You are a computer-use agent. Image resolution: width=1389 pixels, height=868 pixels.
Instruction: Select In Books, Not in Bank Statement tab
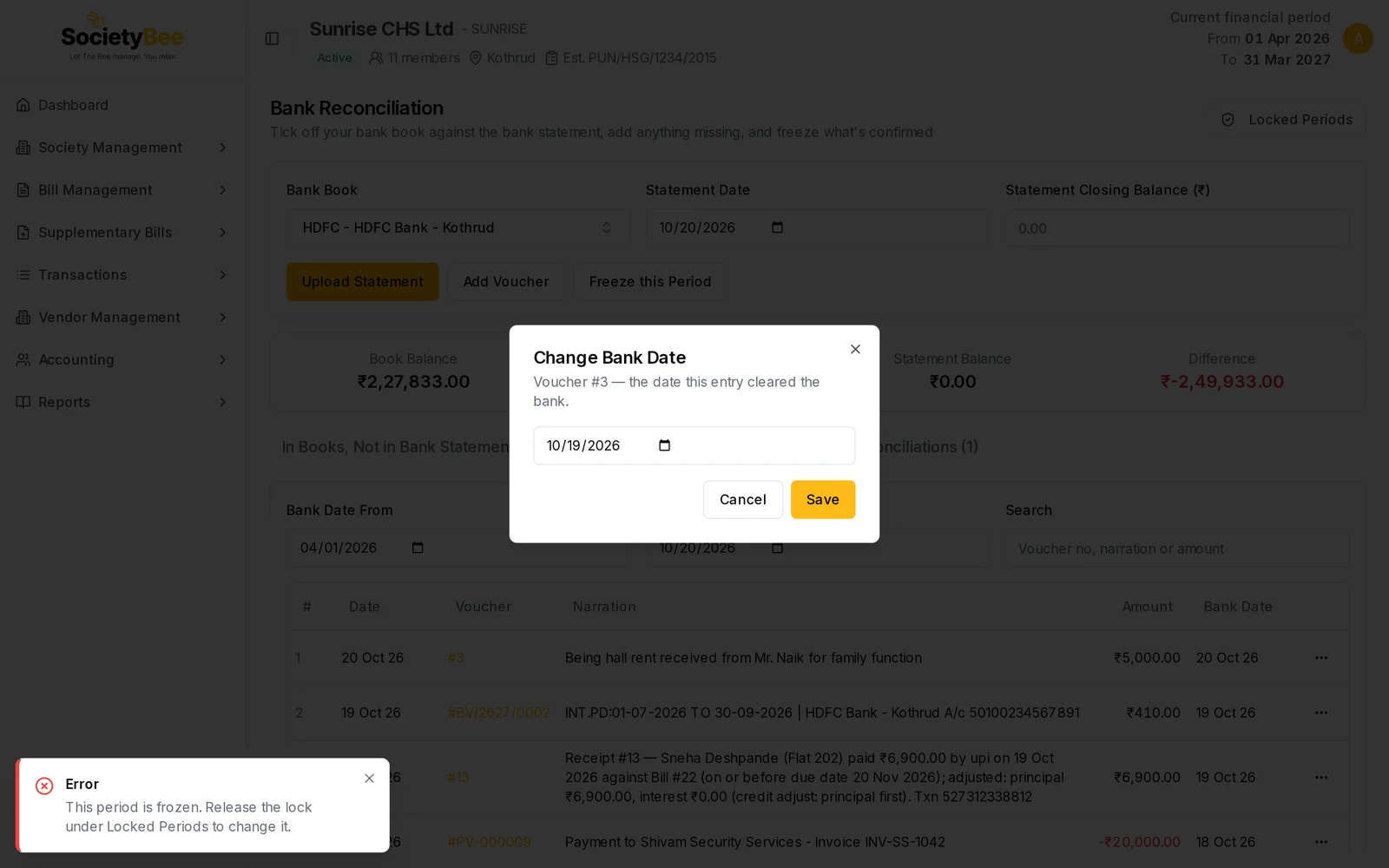(x=396, y=447)
